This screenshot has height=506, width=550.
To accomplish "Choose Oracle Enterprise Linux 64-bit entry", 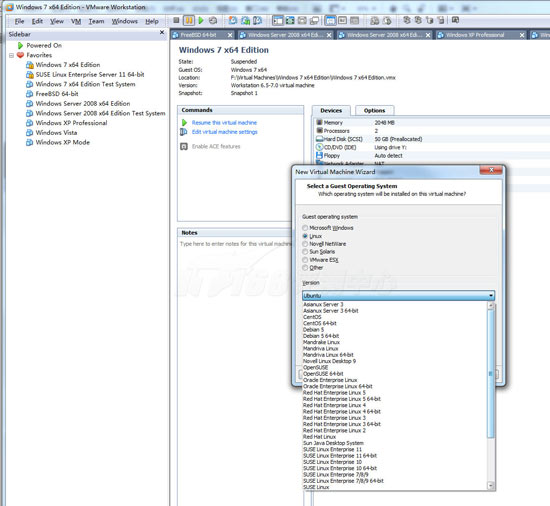I will point(395,386).
